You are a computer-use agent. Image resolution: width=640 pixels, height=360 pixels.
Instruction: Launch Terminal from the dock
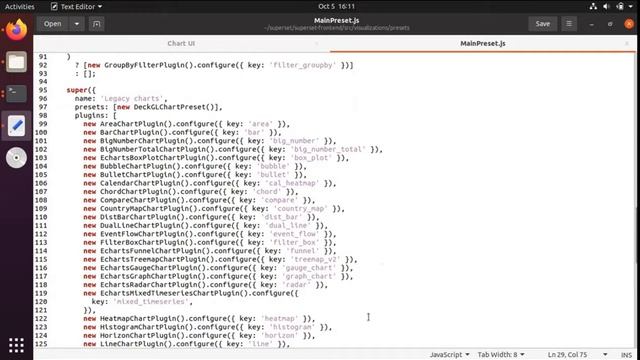(16, 93)
